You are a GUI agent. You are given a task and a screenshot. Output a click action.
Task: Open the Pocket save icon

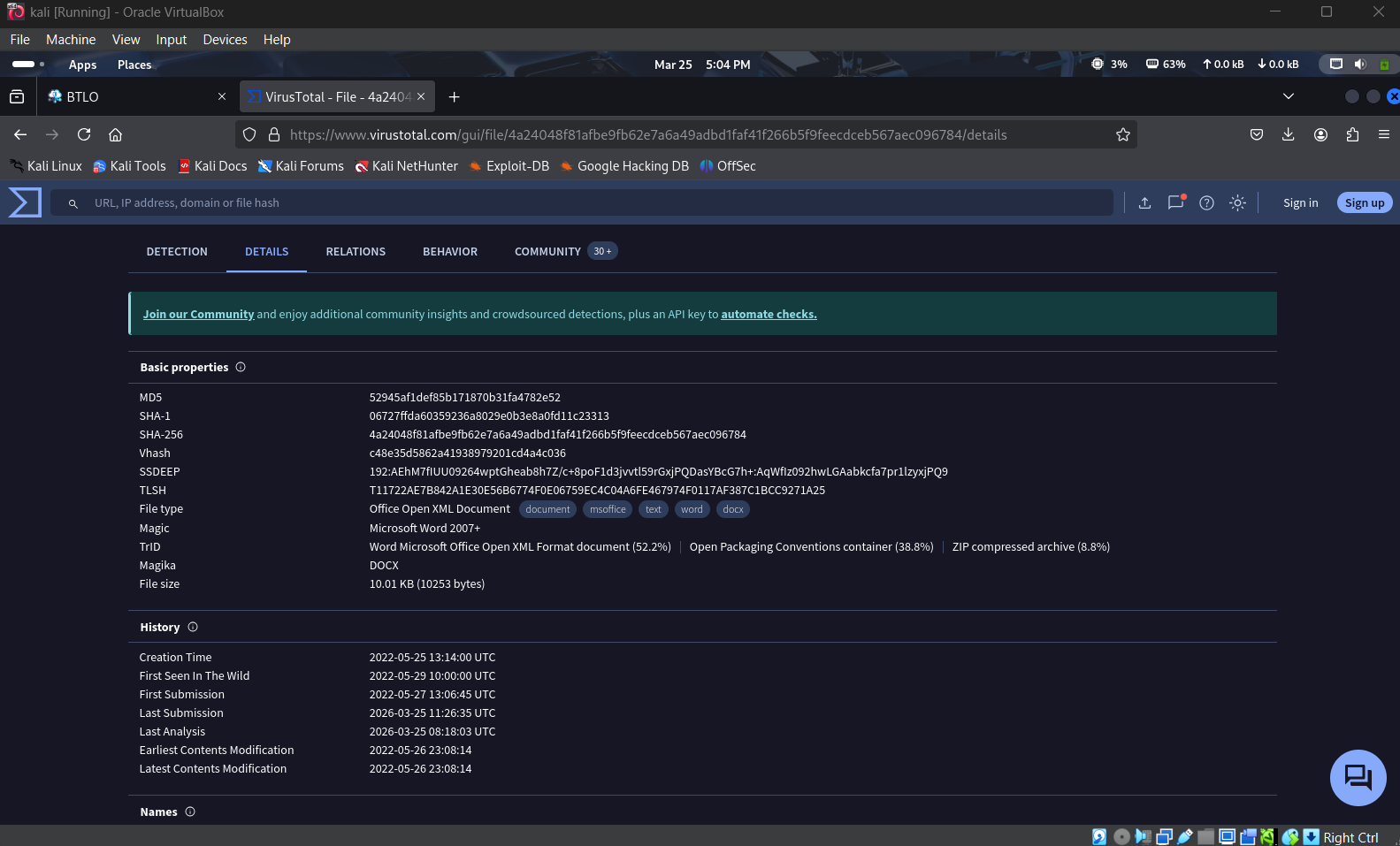pos(1257,134)
